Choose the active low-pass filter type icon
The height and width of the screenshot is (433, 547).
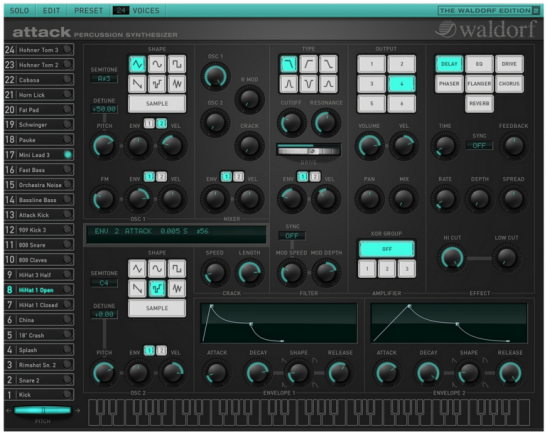coord(289,64)
